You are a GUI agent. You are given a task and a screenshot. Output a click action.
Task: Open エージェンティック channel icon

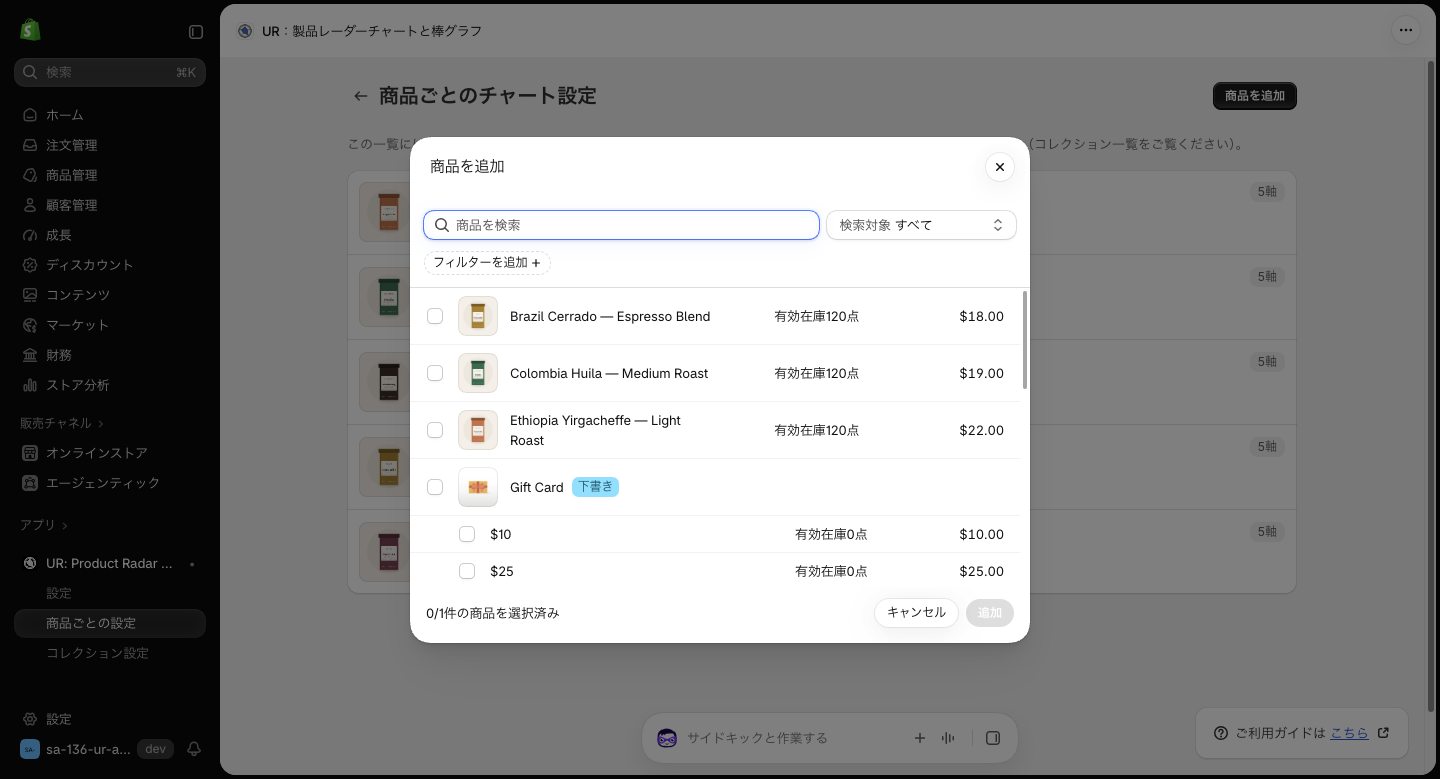30,483
